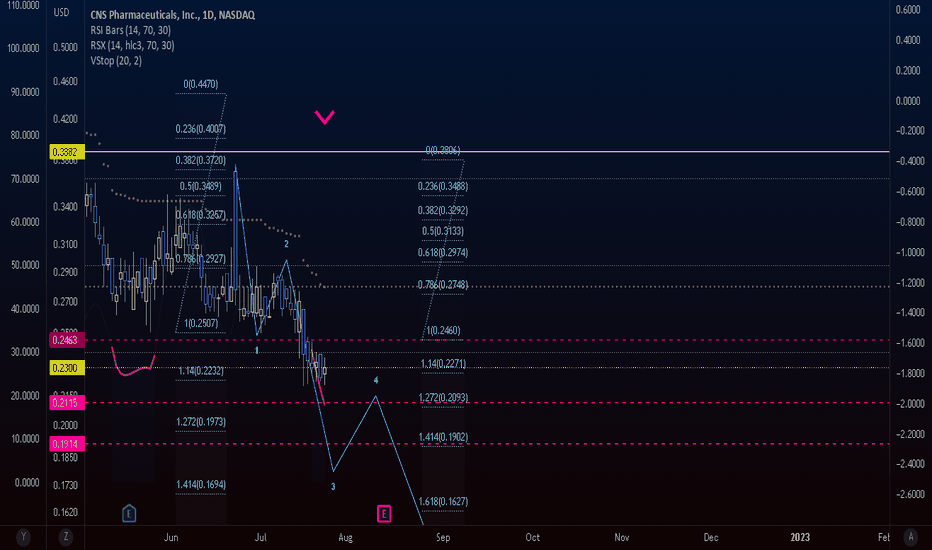This screenshot has width=932, height=550.
Task: Click the USD currency label
Action: coord(61,12)
